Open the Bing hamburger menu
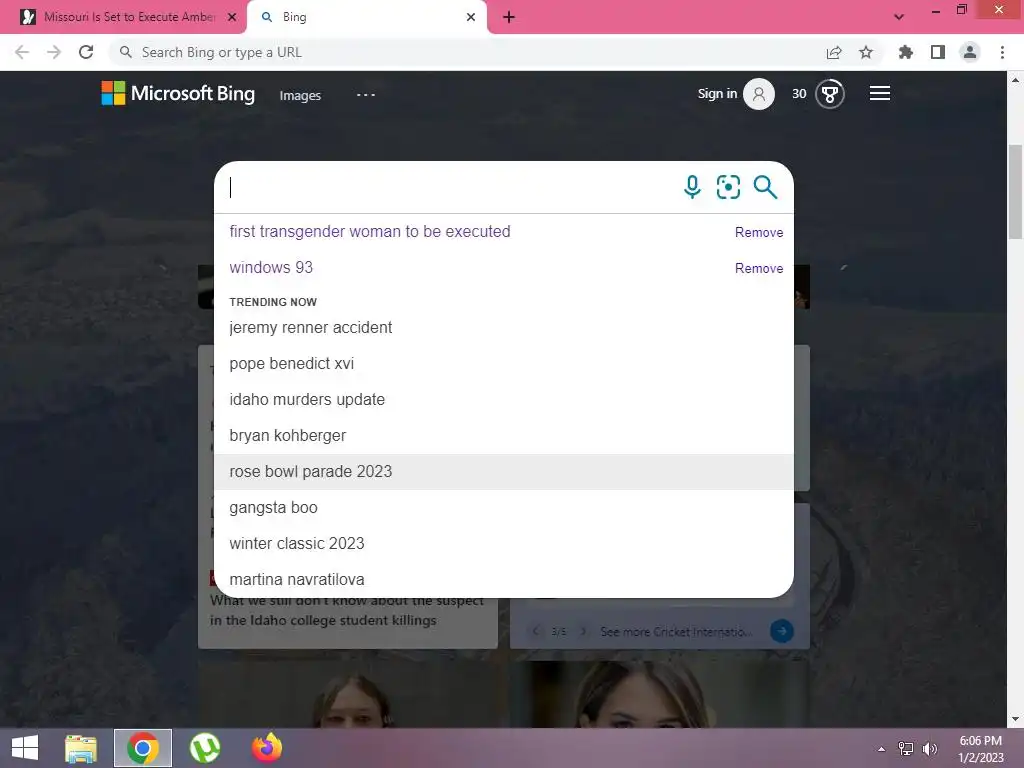This screenshot has width=1024, height=768. tap(880, 93)
